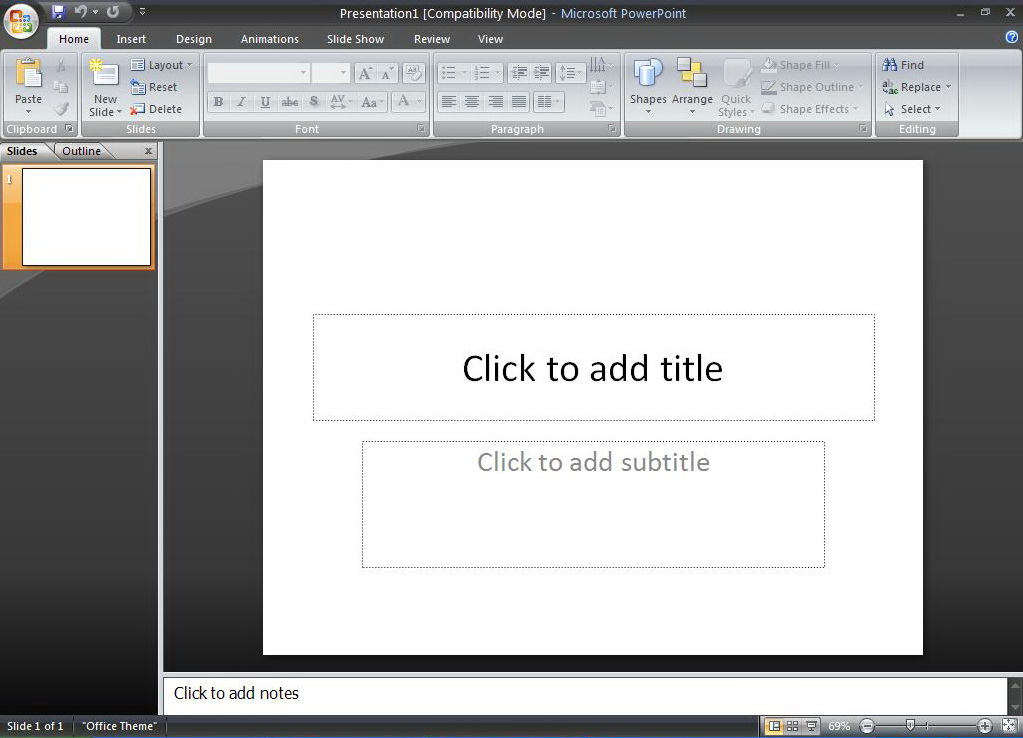Click the Zoom In plus button
Image resolution: width=1023 pixels, height=738 pixels.
(985, 726)
